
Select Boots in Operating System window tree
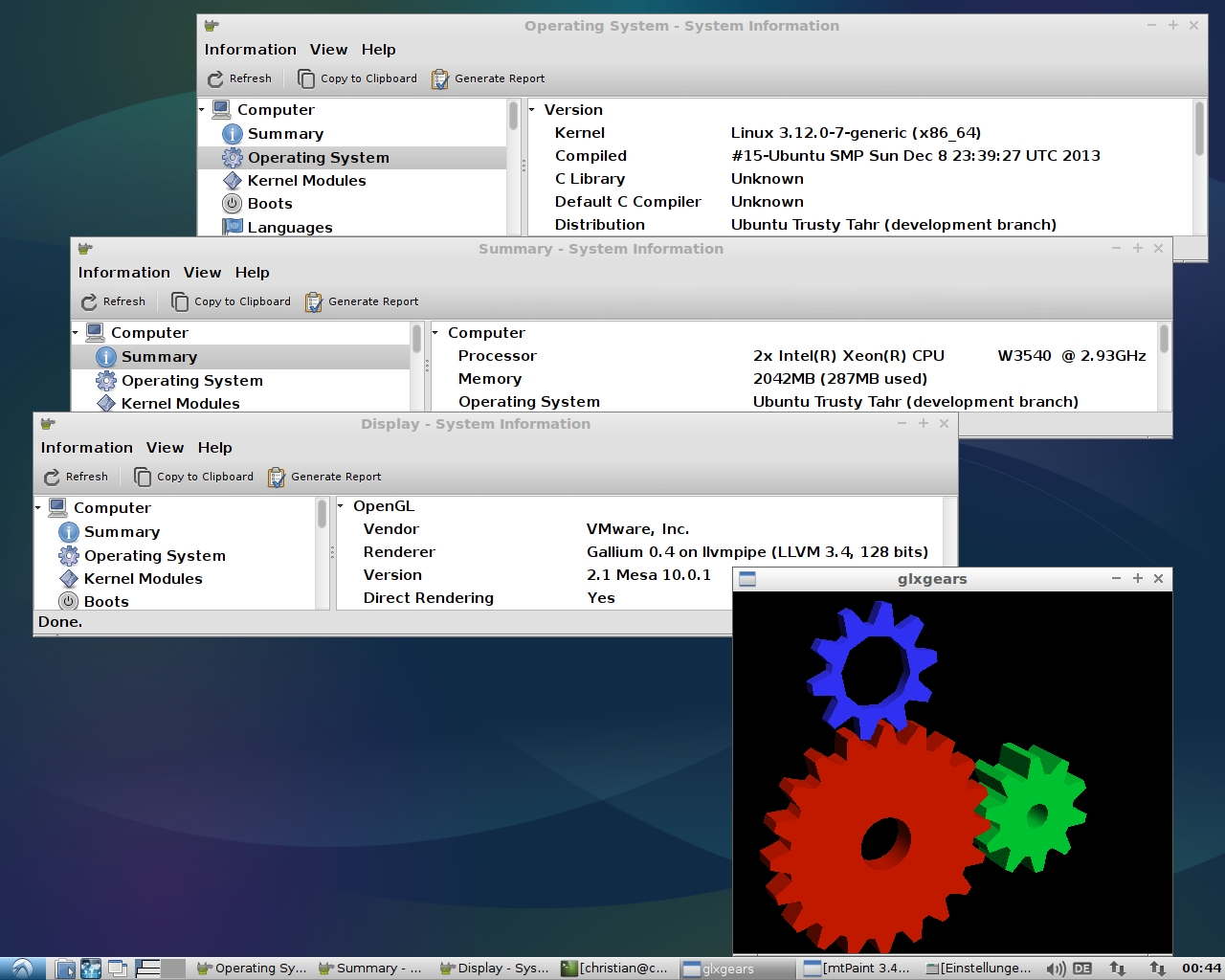pos(269,204)
